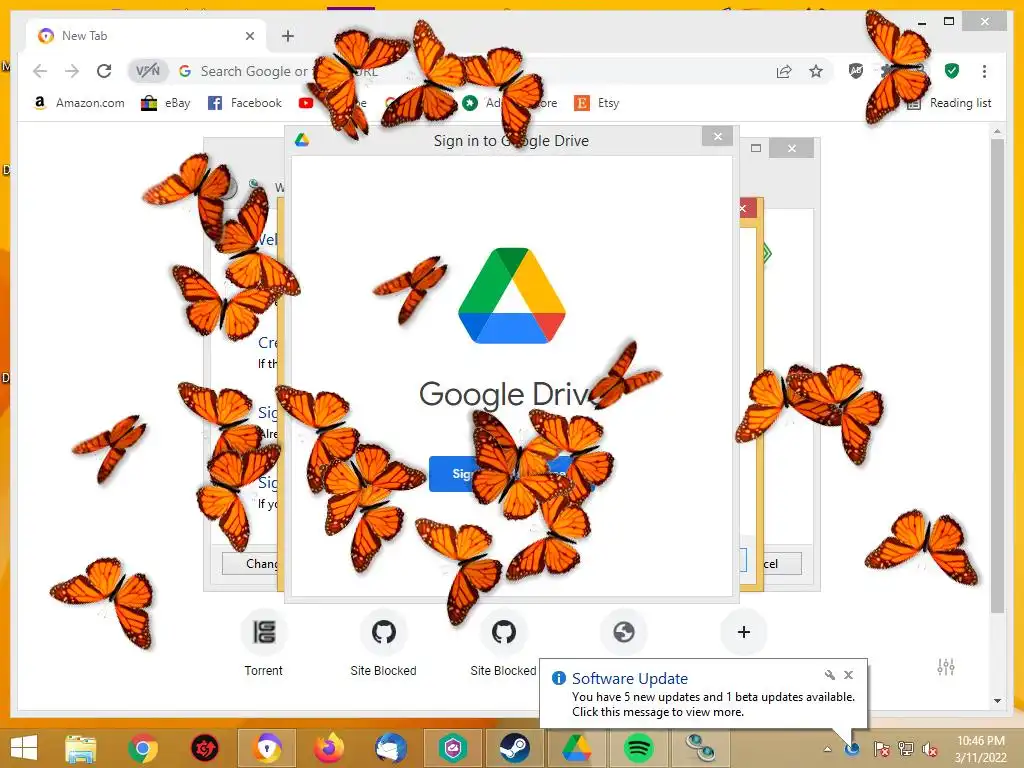Reload the page with the refresh icon
This screenshot has width=1024, height=768.
click(104, 71)
